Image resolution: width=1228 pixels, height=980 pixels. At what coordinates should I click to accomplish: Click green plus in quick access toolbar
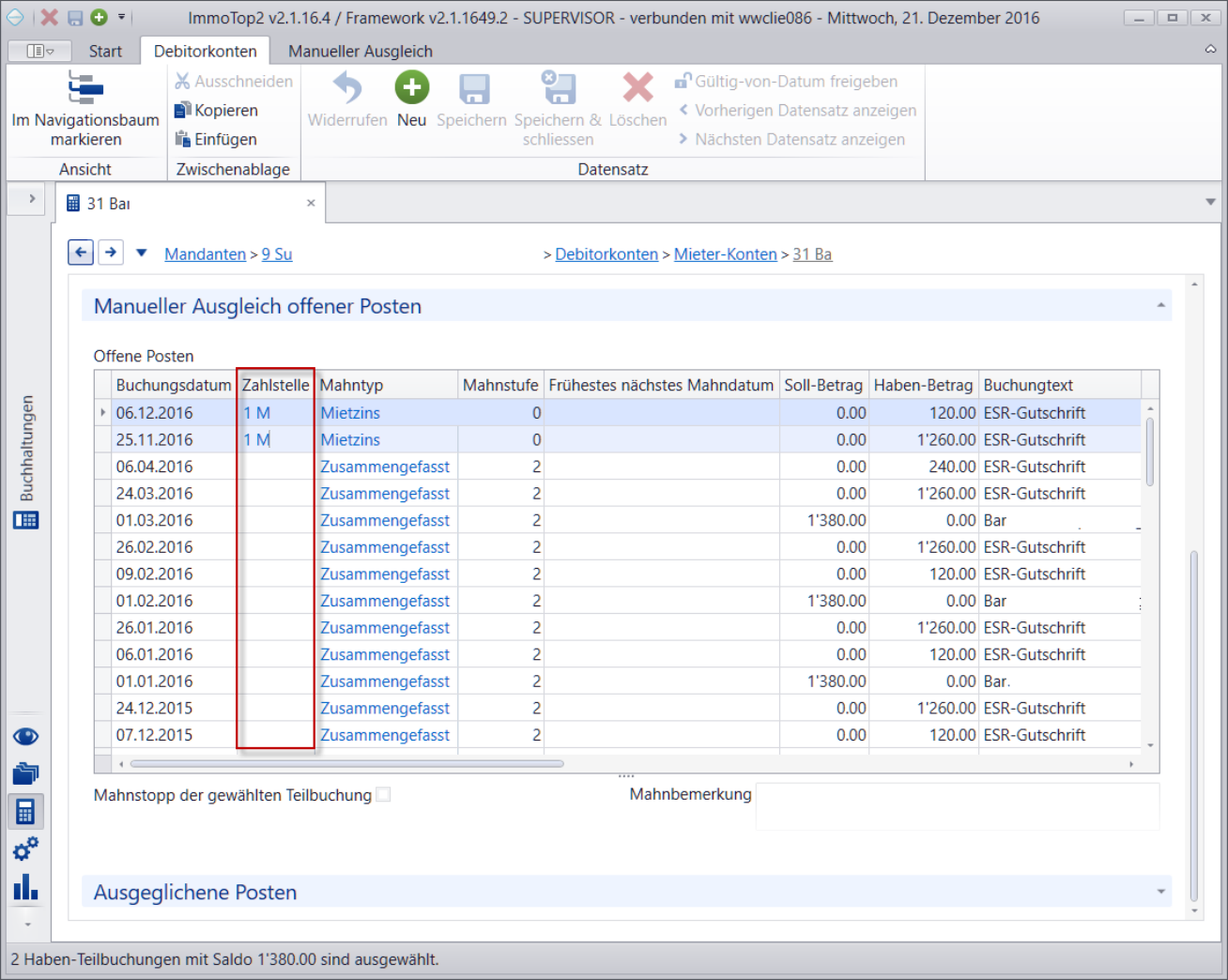(99, 17)
